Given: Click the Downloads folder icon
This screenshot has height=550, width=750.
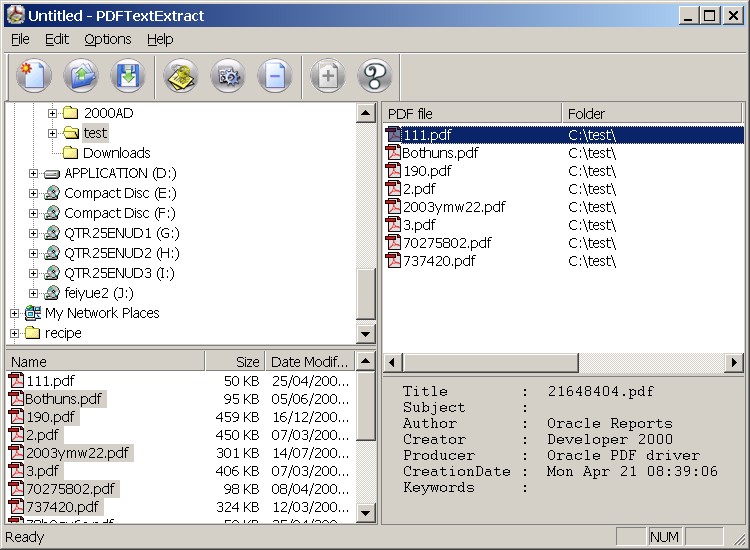Looking at the screenshot, I should [71, 153].
